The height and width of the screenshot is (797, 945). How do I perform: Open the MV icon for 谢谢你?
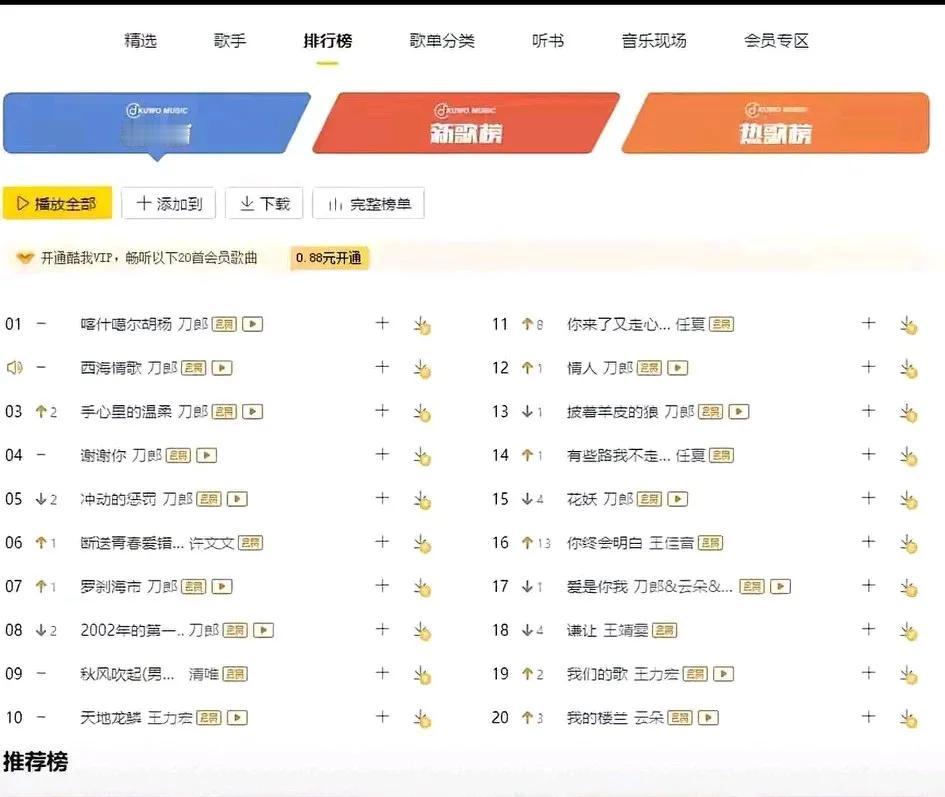tap(207, 455)
